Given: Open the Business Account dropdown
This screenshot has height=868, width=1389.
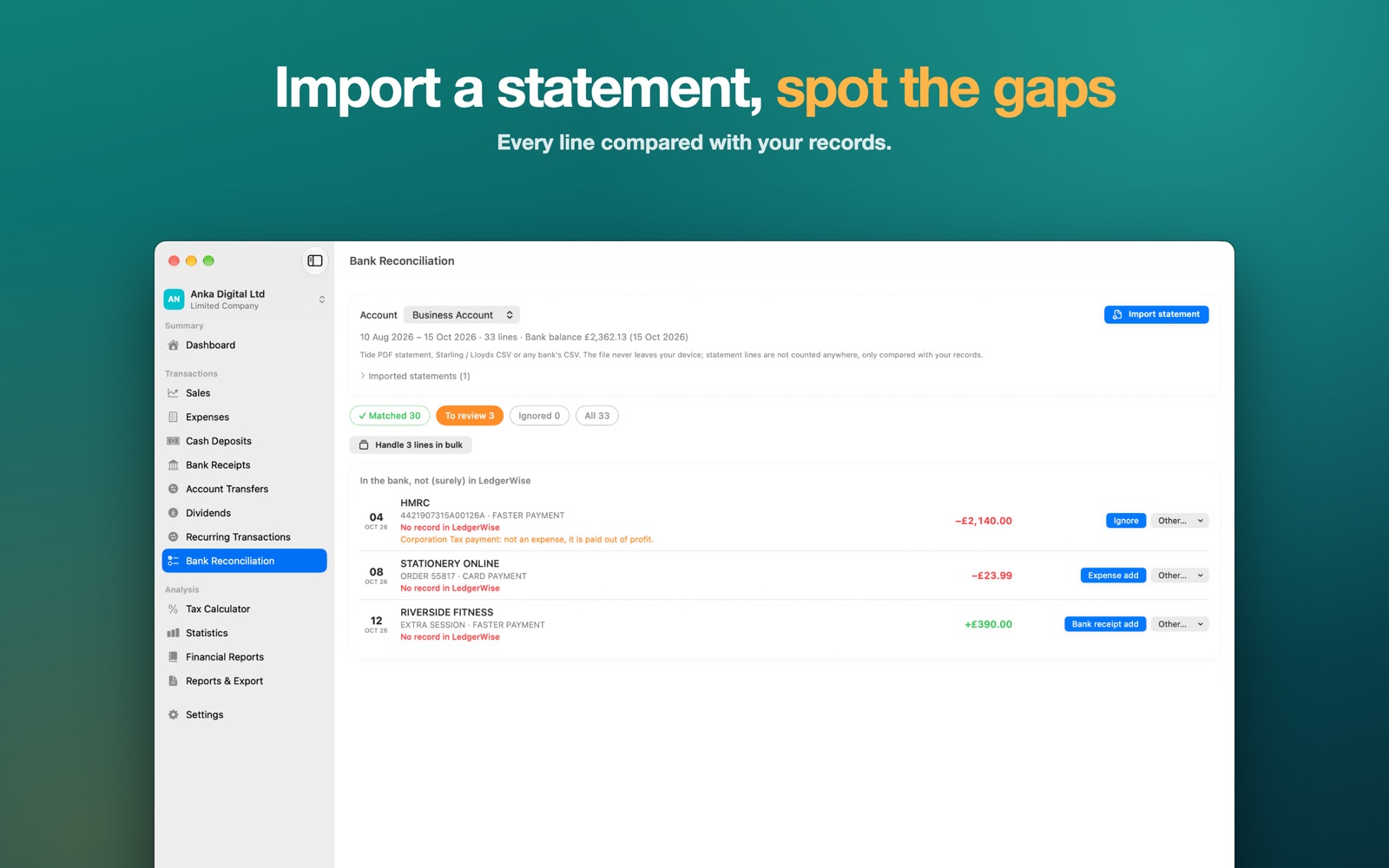Looking at the screenshot, I should click(x=462, y=315).
